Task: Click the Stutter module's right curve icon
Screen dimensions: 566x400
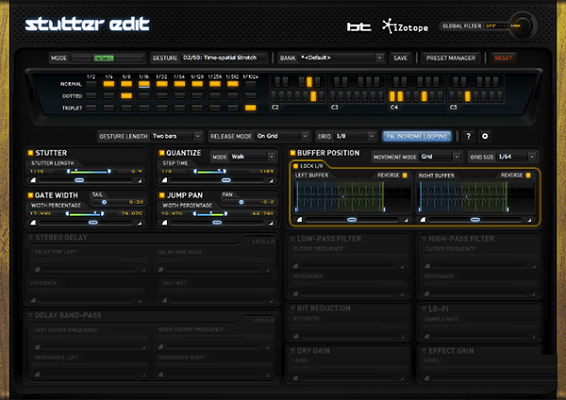Action: point(139,181)
